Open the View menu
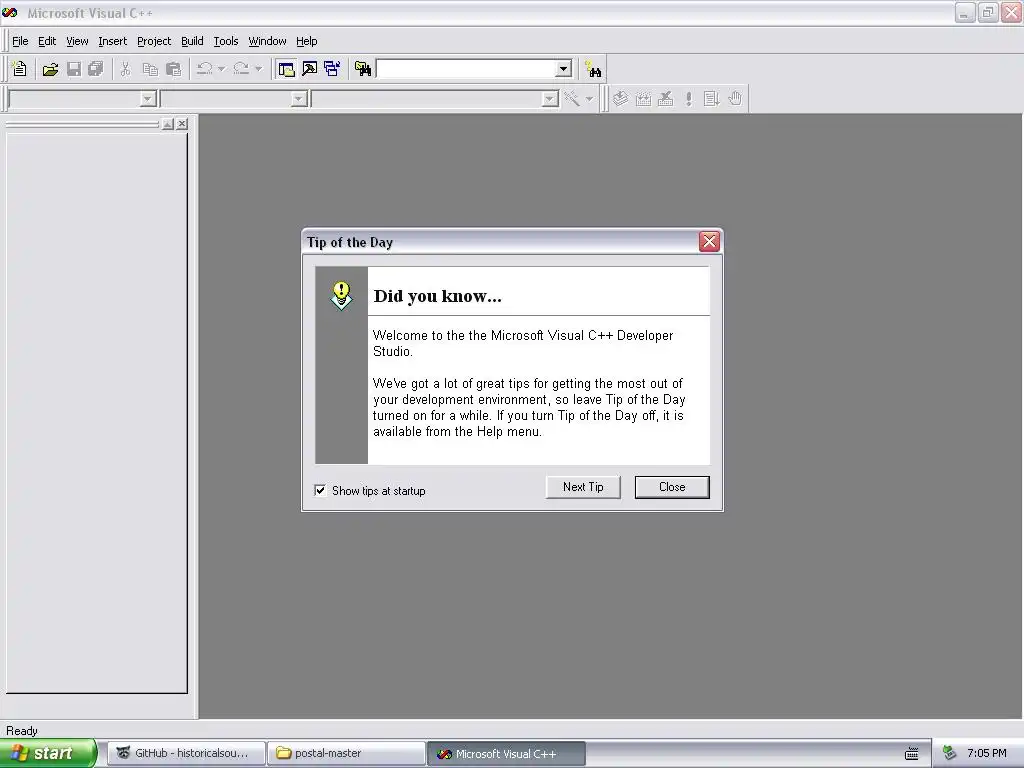Screen dimensions: 1024x768 click(77, 41)
